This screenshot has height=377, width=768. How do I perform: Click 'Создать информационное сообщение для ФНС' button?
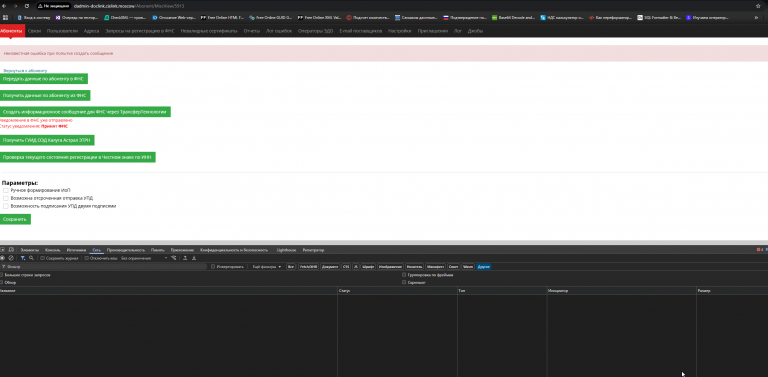click(x=85, y=112)
